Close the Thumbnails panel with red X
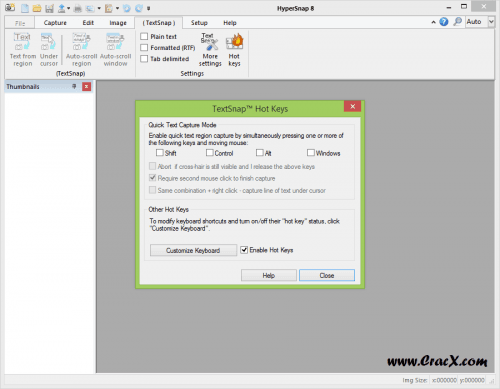 [86, 87]
